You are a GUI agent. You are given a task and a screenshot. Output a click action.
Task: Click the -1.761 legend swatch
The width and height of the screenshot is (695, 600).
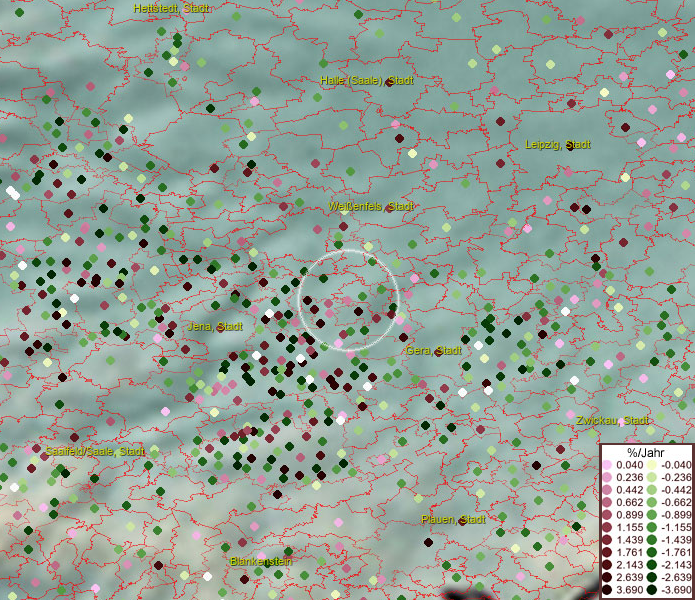click(x=652, y=553)
